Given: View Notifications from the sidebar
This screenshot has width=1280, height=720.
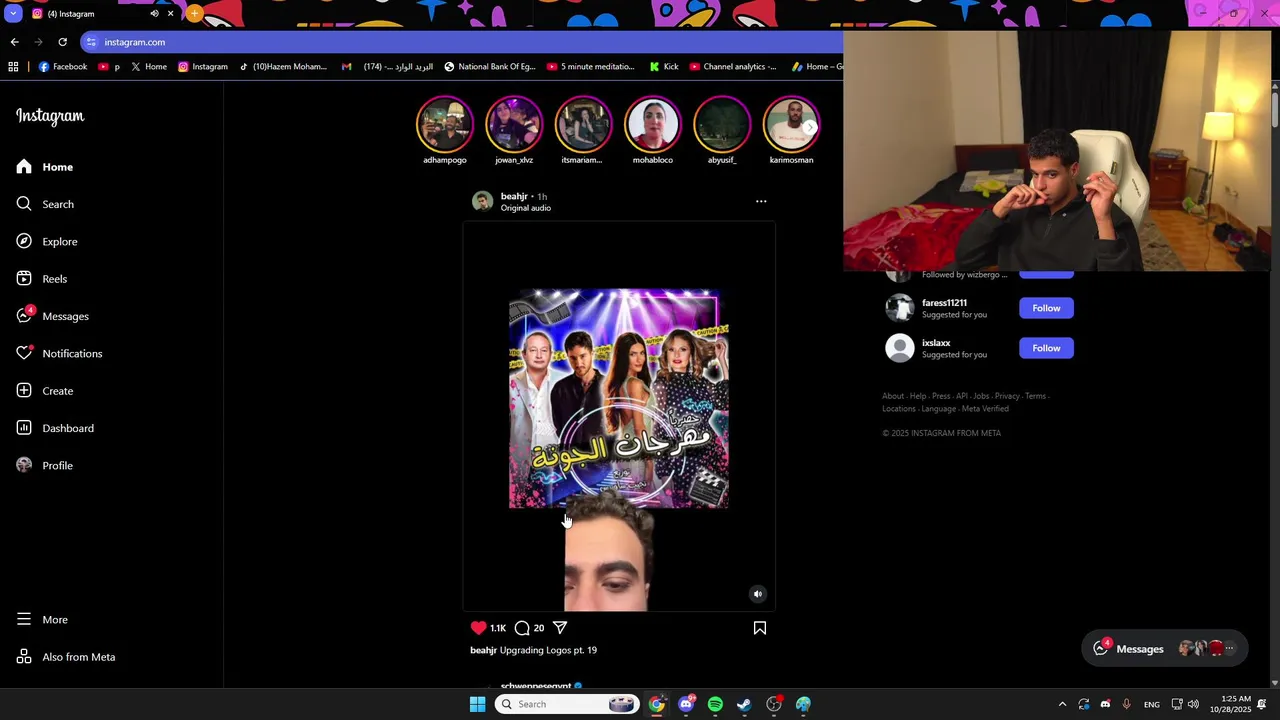Looking at the screenshot, I should click(x=59, y=354).
